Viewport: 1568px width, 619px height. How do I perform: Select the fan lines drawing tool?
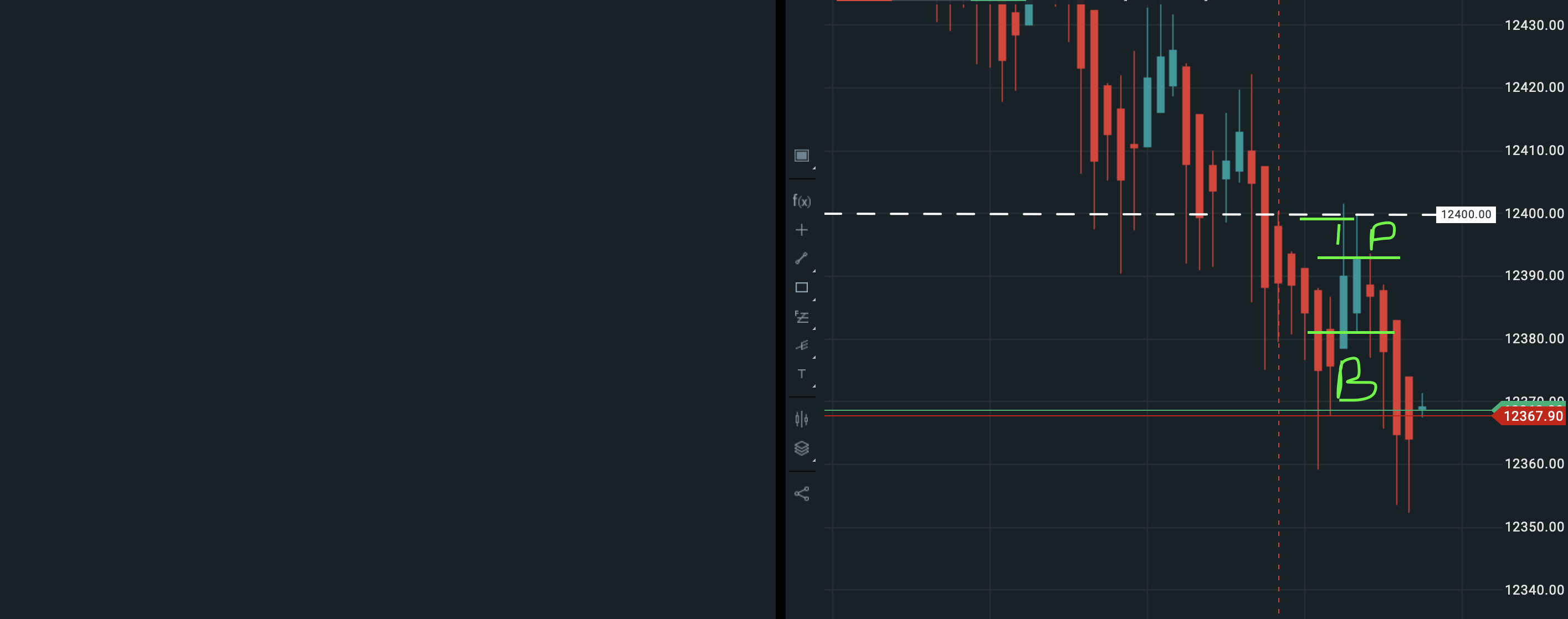click(x=801, y=345)
